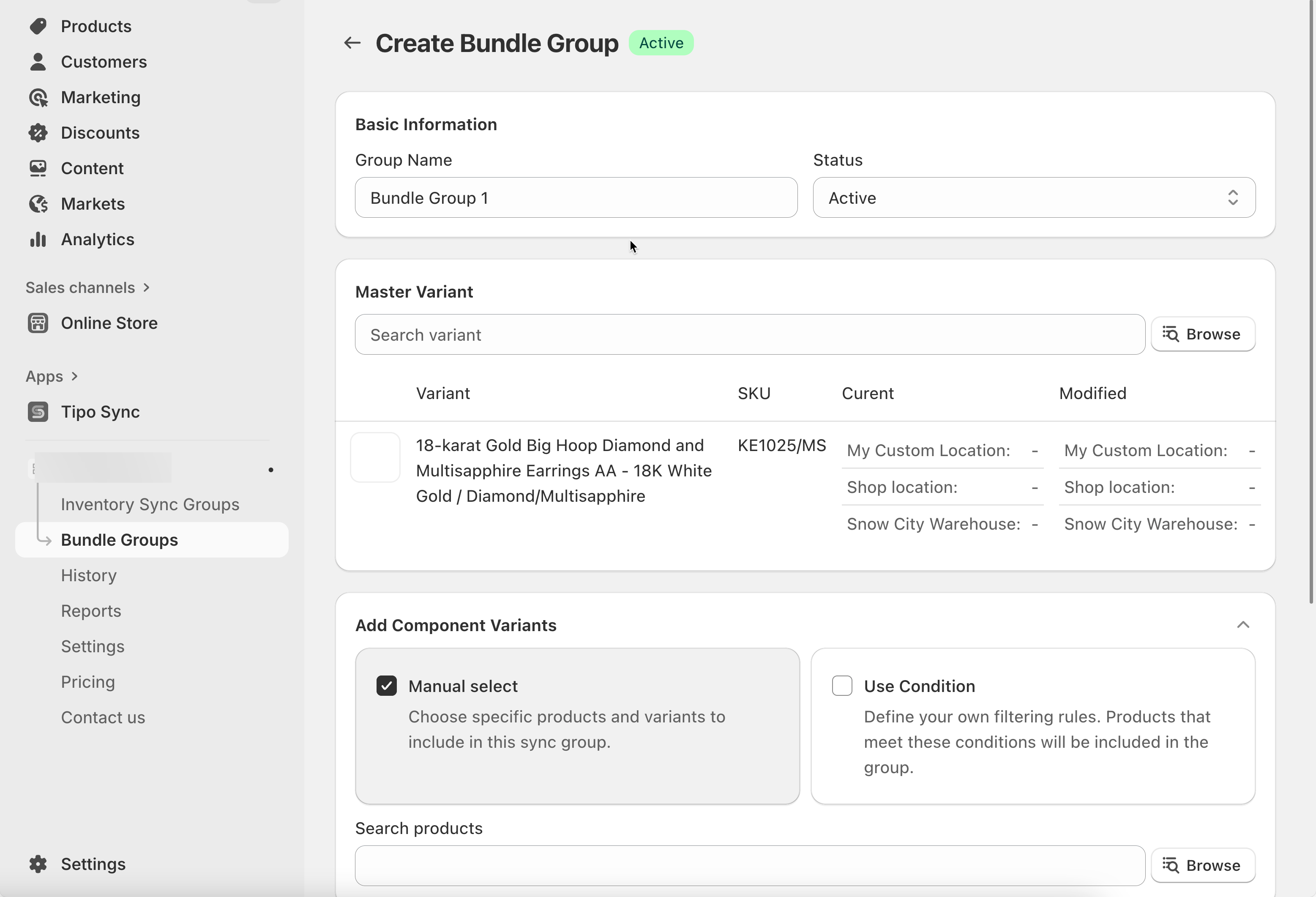This screenshot has width=1316, height=897.
Task: Enable the Use Condition checkbox
Action: pyautogui.click(x=841, y=686)
